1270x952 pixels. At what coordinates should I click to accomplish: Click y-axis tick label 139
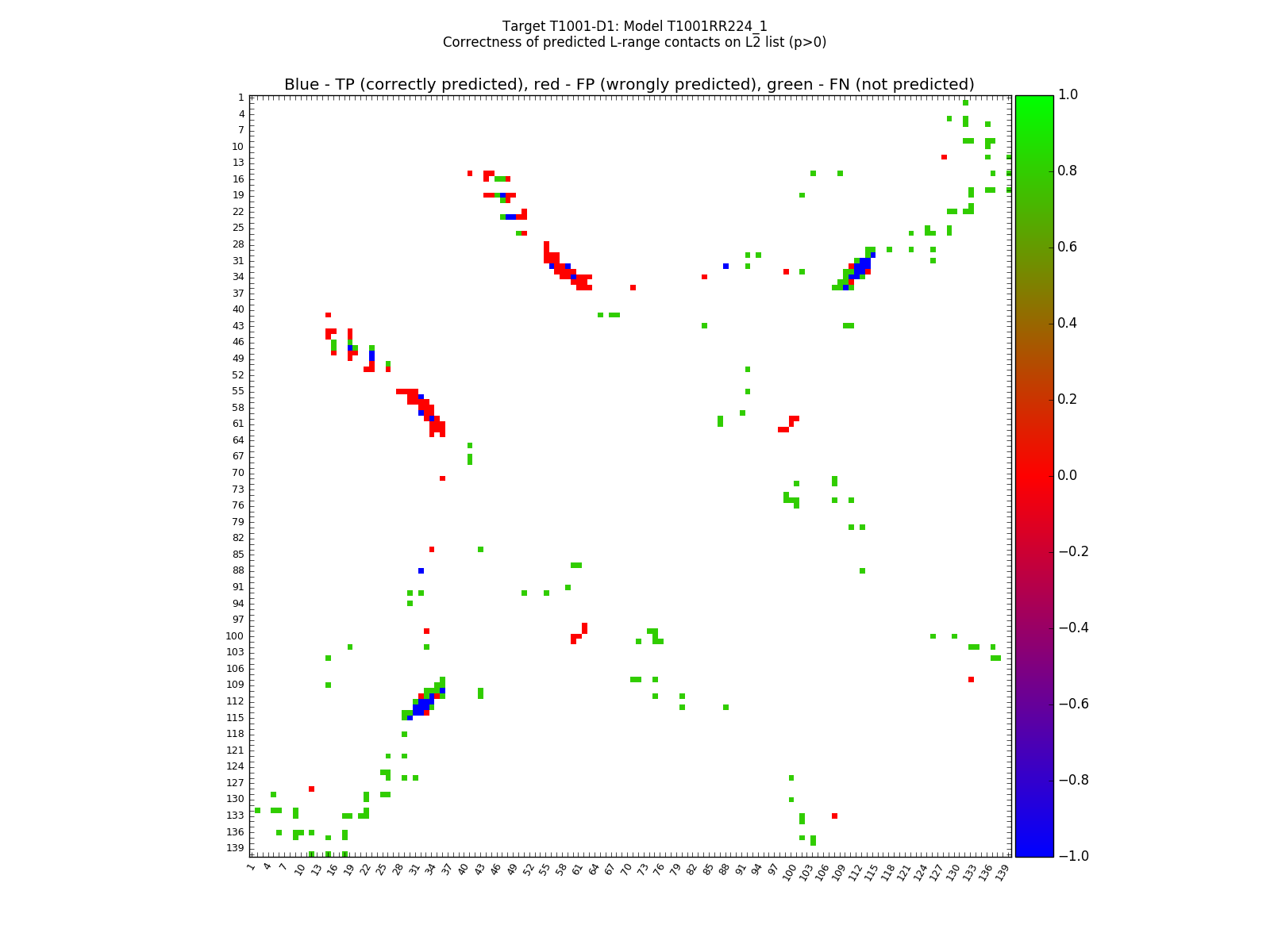point(235,848)
